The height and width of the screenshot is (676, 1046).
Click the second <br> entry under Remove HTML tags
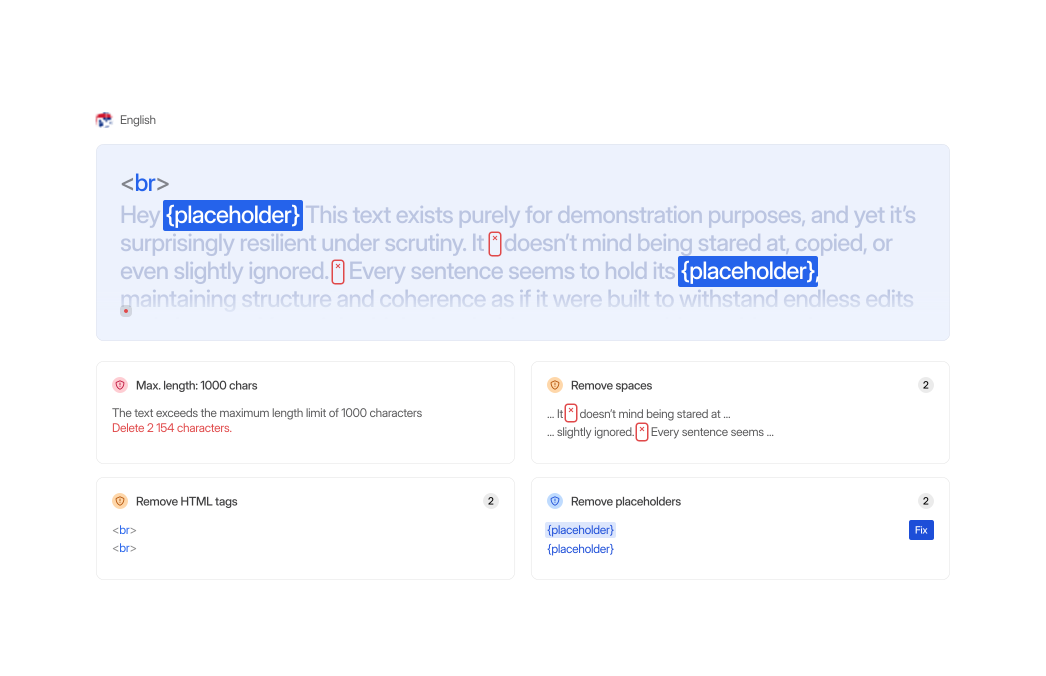[124, 548]
